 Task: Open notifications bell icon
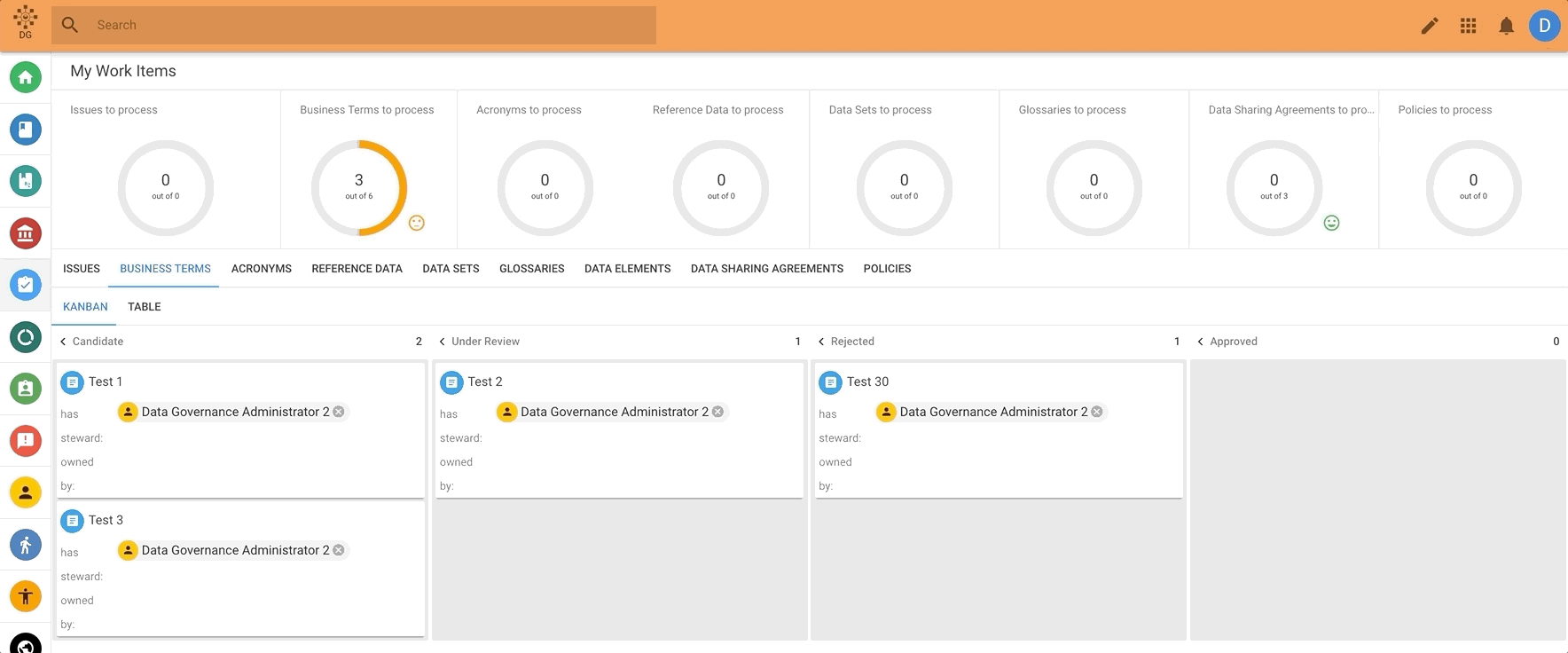pos(1506,26)
